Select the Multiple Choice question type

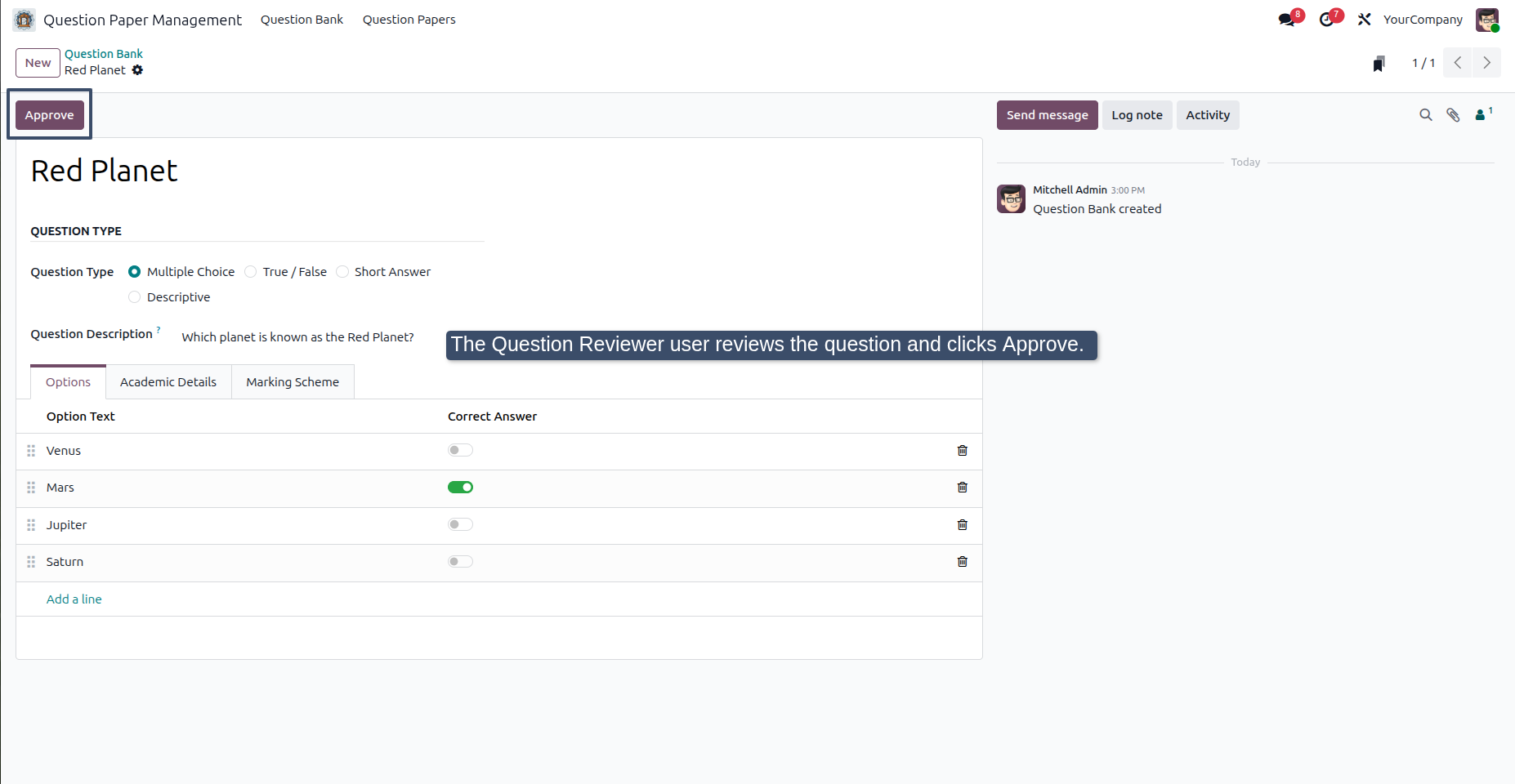135,272
